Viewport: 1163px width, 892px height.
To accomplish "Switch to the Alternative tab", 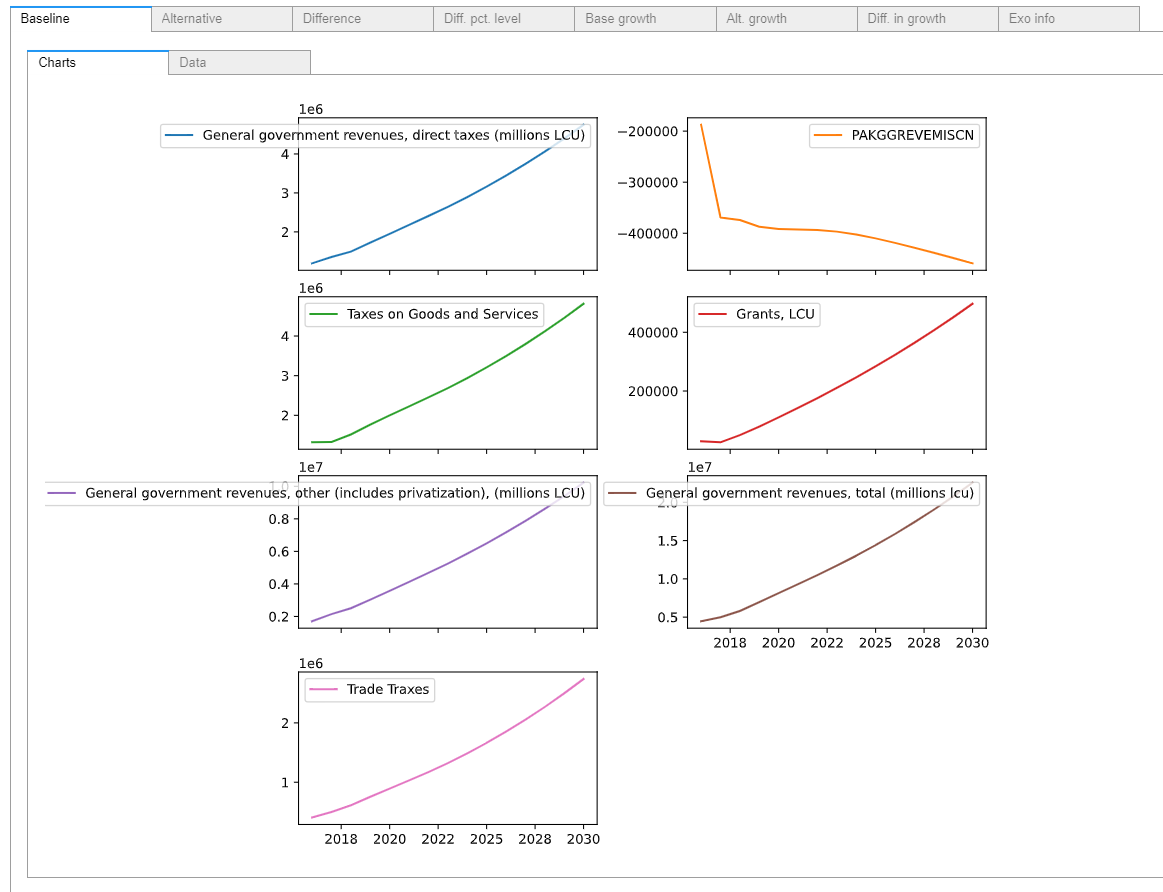I will (221, 19).
